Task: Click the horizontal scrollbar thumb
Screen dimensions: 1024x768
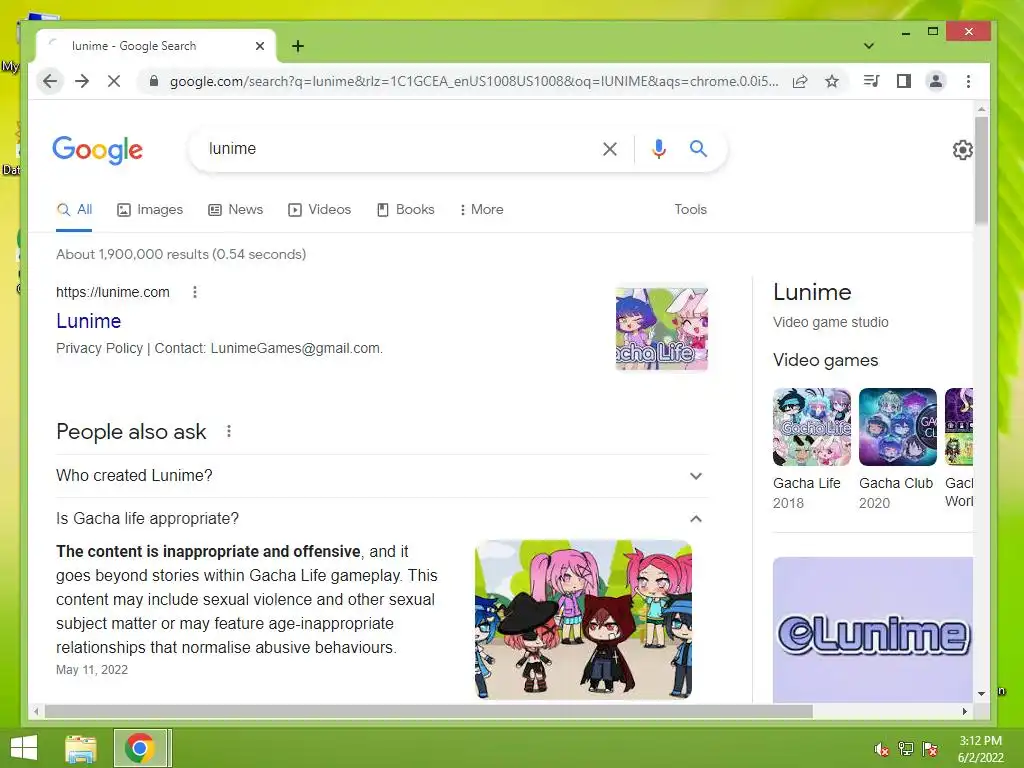Action: 428,711
